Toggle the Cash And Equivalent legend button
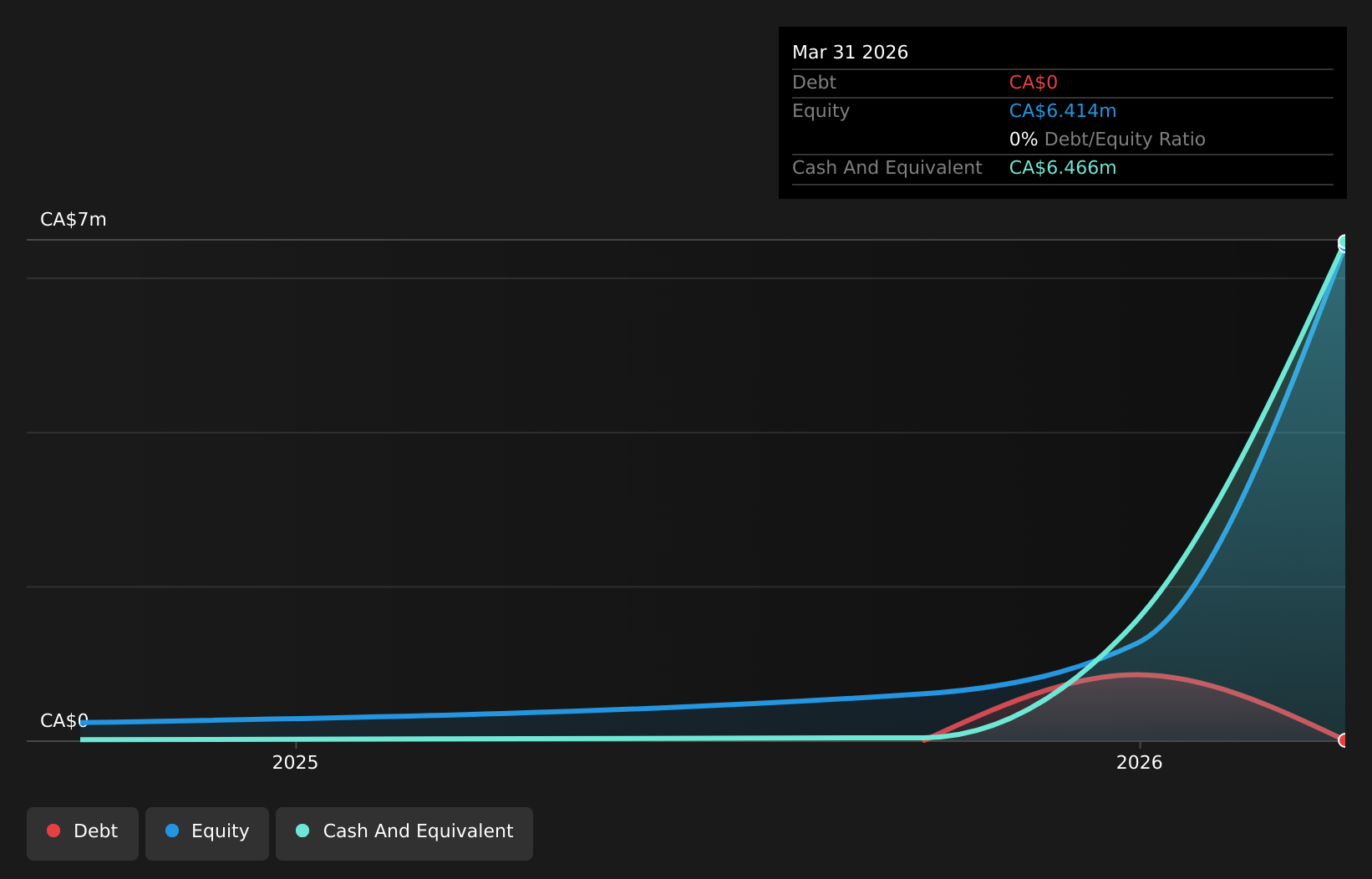Image resolution: width=1372 pixels, height=879 pixels. pos(404,833)
